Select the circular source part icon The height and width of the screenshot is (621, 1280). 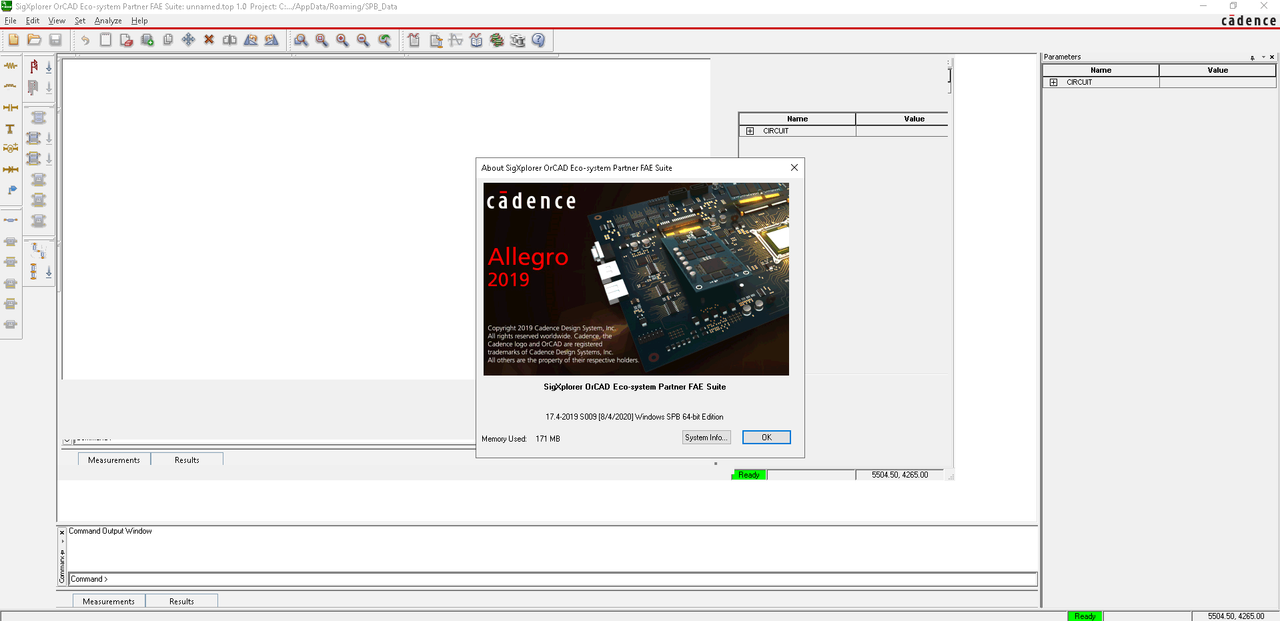coord(11,148)
